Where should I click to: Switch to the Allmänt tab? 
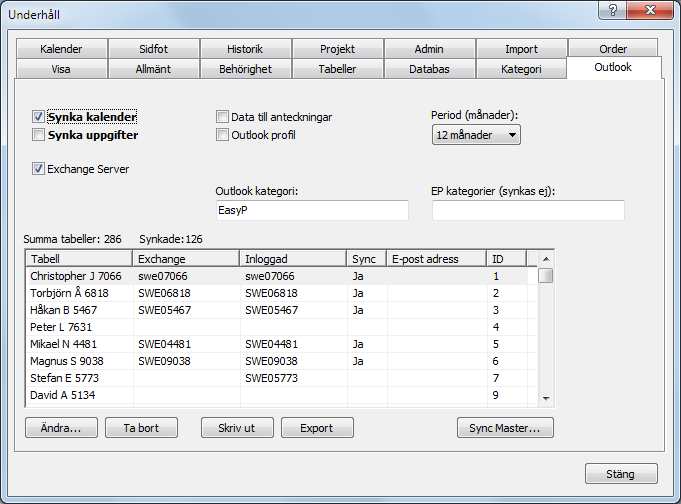click(153, 69)
